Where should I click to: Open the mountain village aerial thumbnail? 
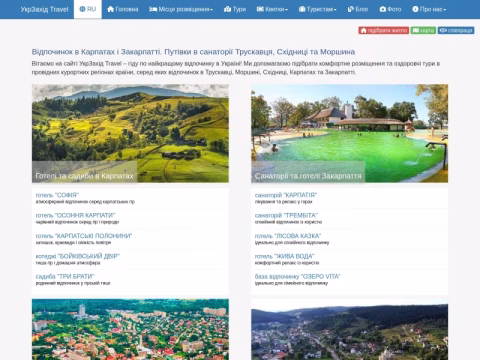pyautogui.click(x=349, y=329)
